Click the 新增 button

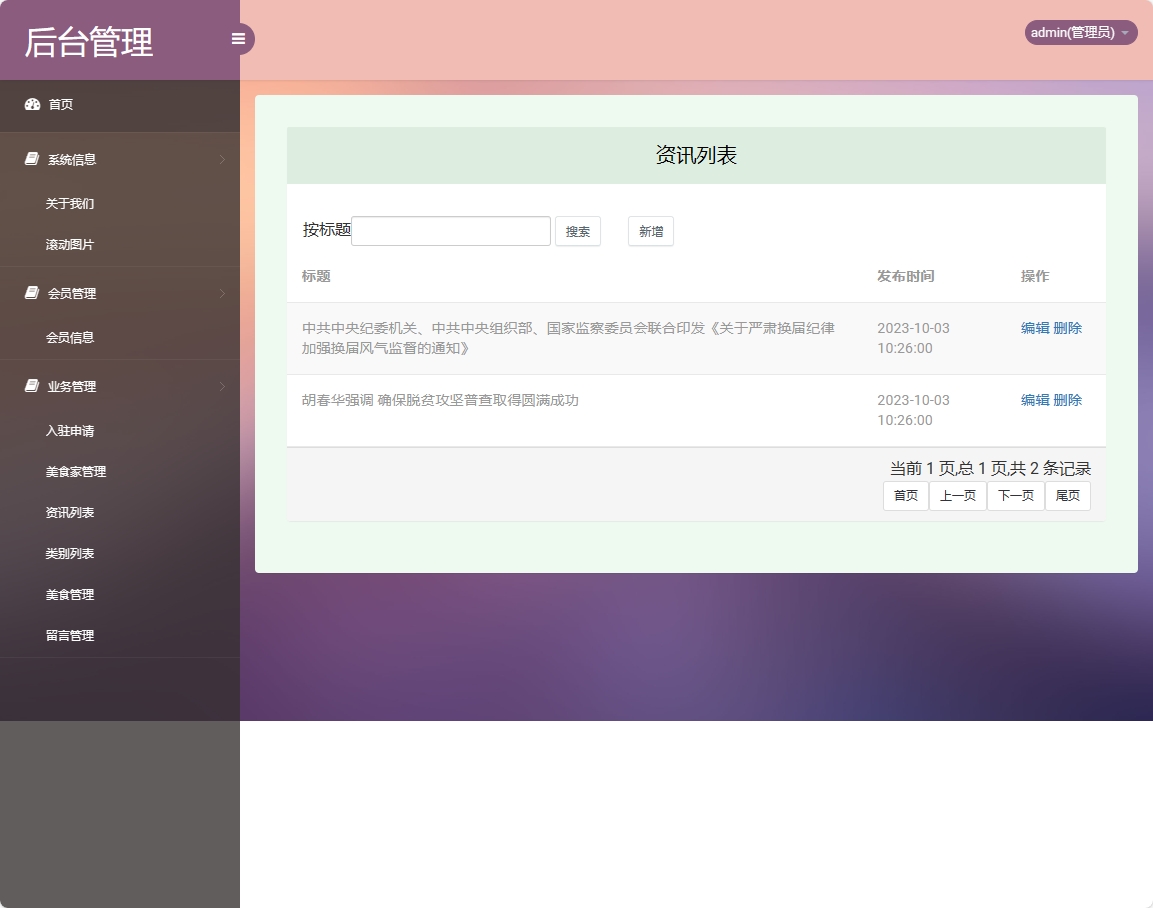[650, 231]
